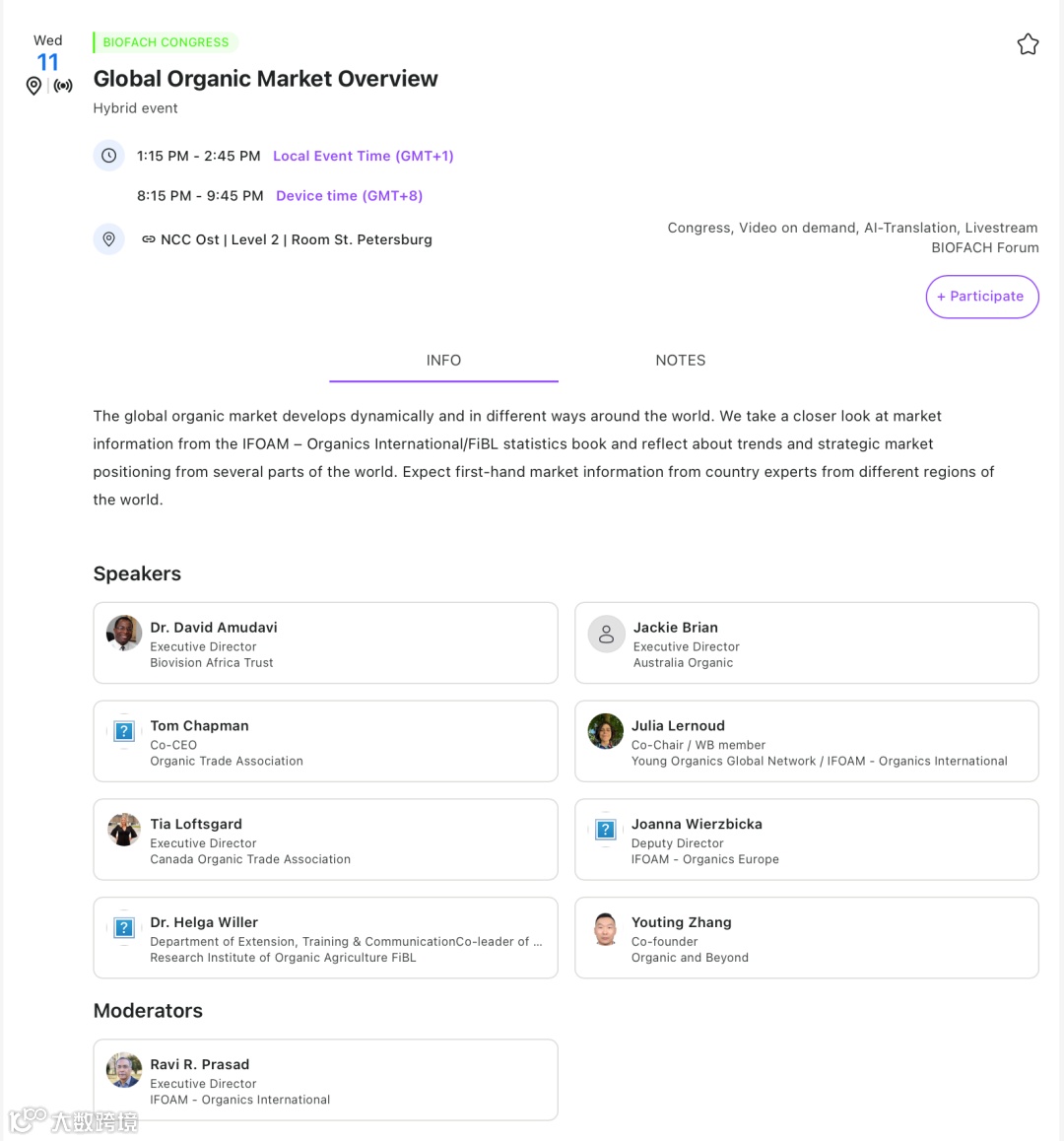Click Dr. Helga Willer's missing image icon
The width and height of the screenshot is (1064, 1141).
124,928
